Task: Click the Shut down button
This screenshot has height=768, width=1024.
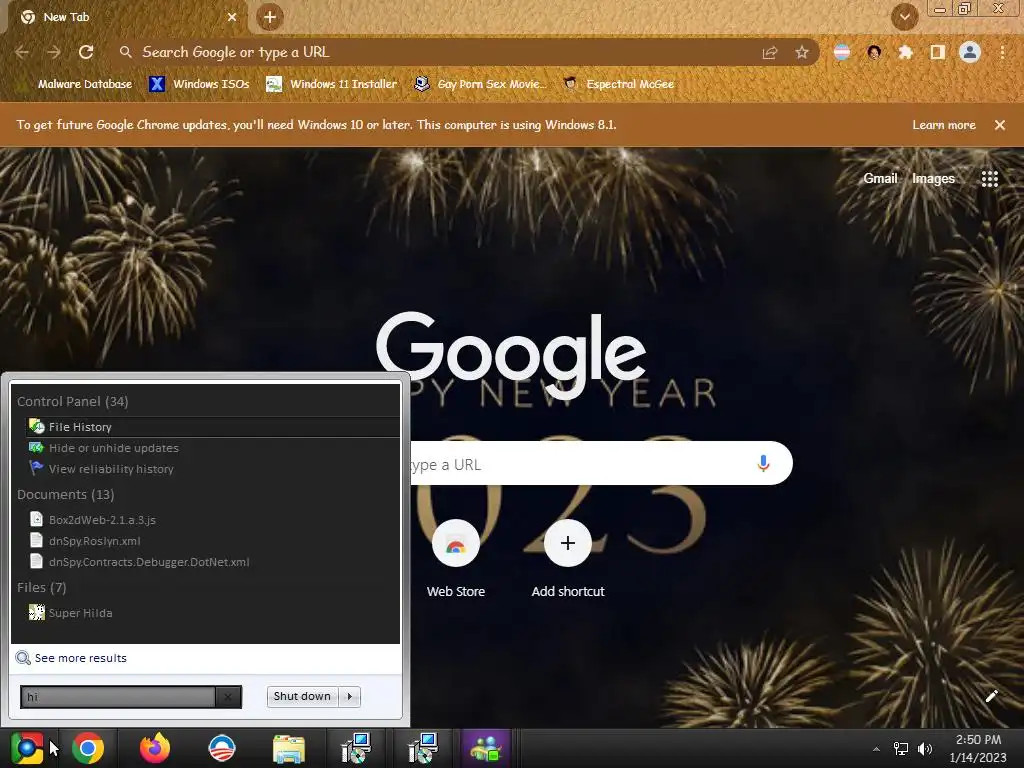Action: [x=302, y=697]
